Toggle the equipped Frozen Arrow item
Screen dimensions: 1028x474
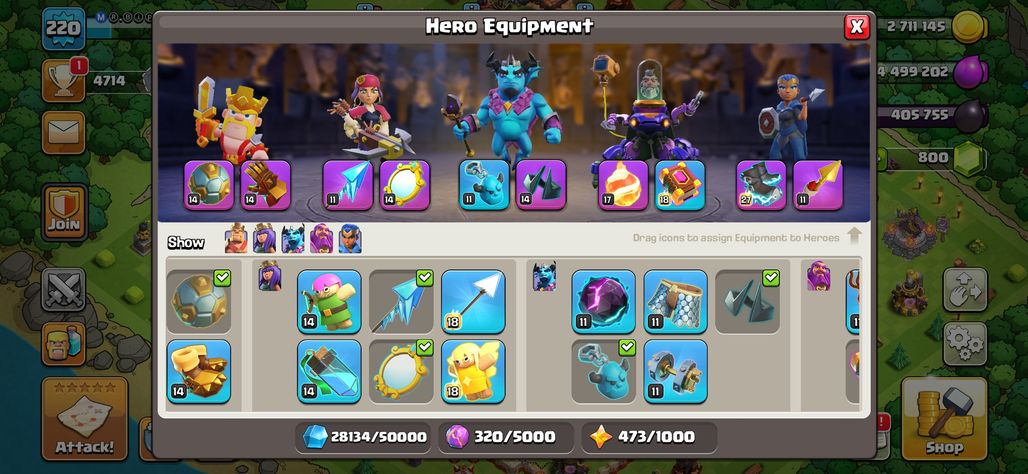coord(401,302)
